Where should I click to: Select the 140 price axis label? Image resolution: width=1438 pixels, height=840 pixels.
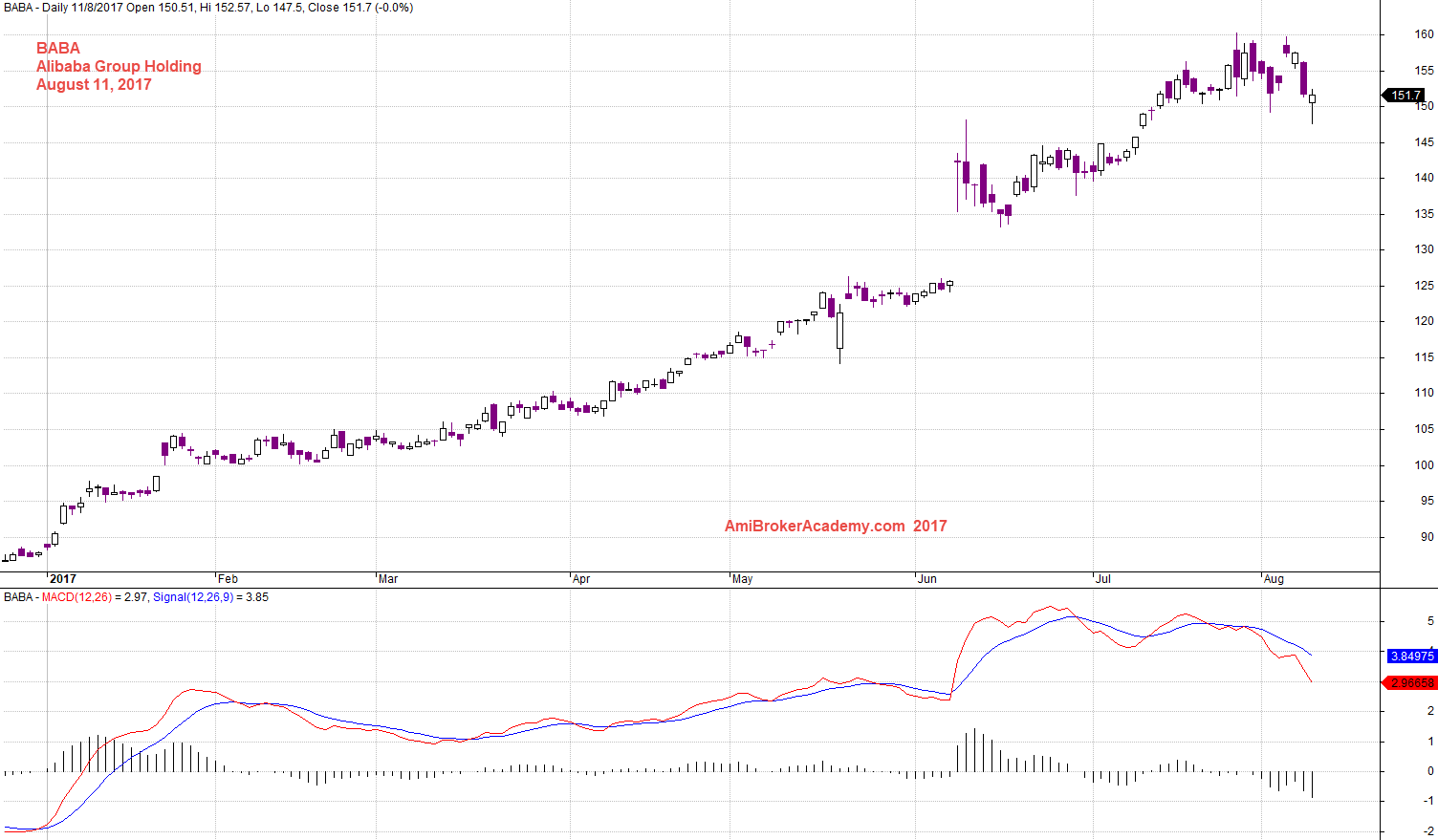(1424, 178)
